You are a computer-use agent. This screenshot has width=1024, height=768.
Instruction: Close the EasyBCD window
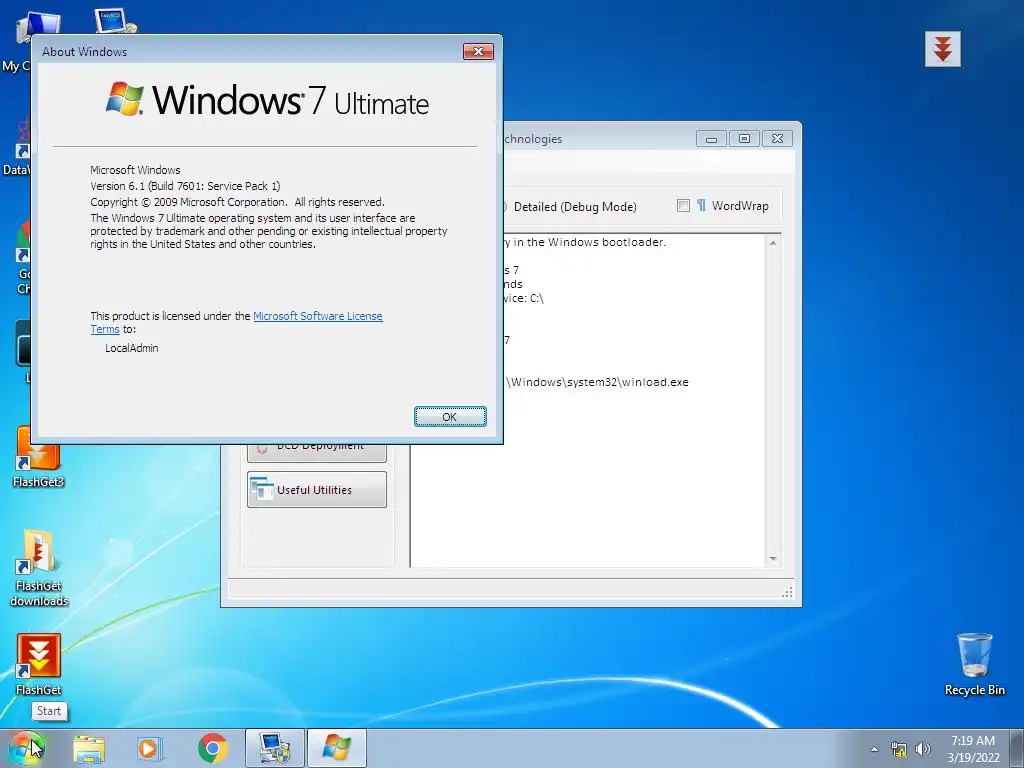tap(777, 138)
